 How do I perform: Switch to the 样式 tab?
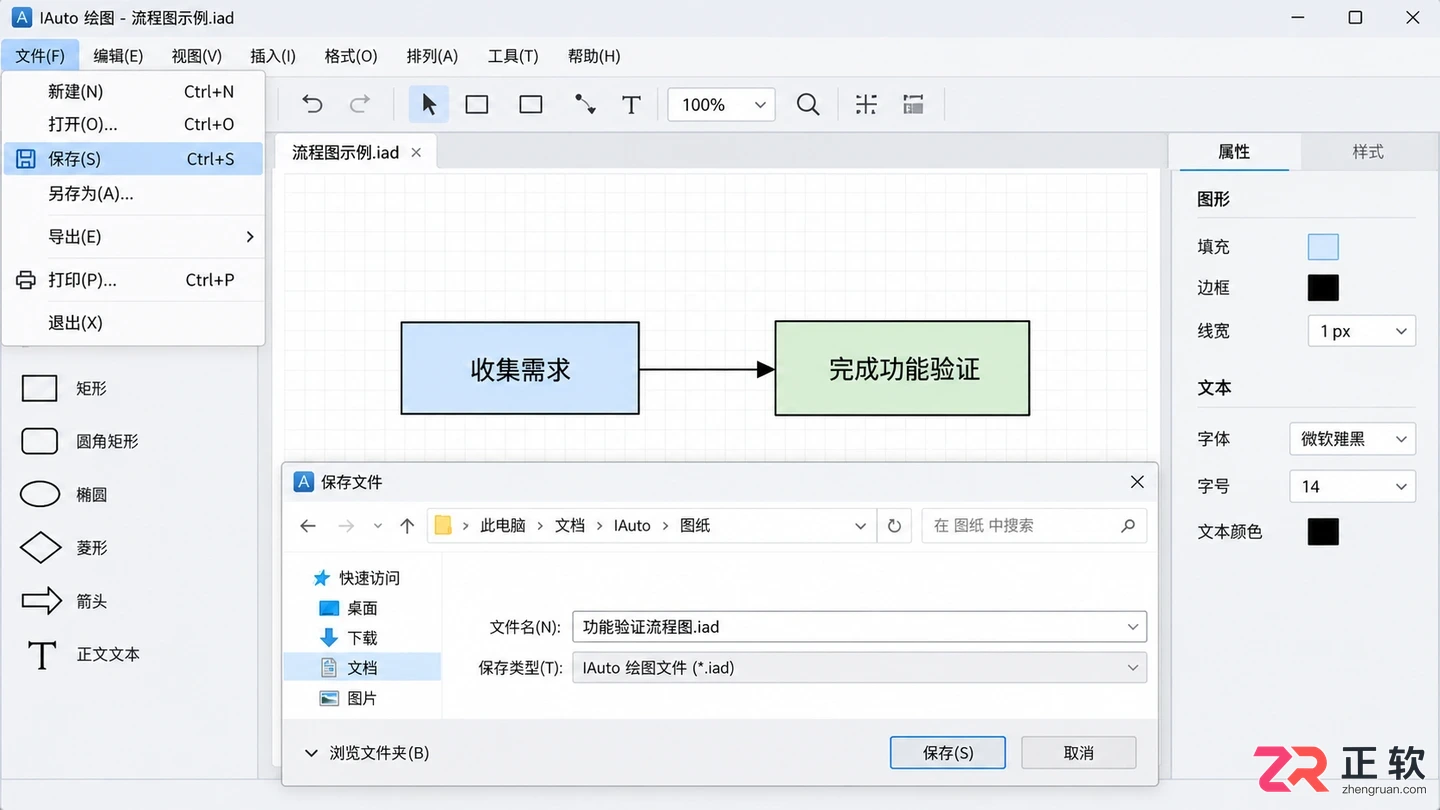[1367, 152]
